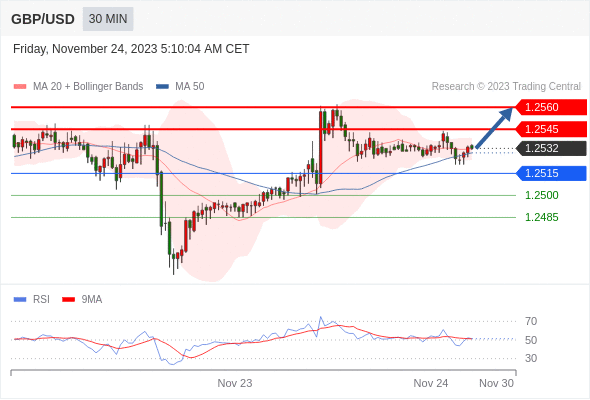Image resolution: width=590 pixels, height=400 pixels.
Task: Click the 9MA legend label
Action: click(x=92, y=300)
